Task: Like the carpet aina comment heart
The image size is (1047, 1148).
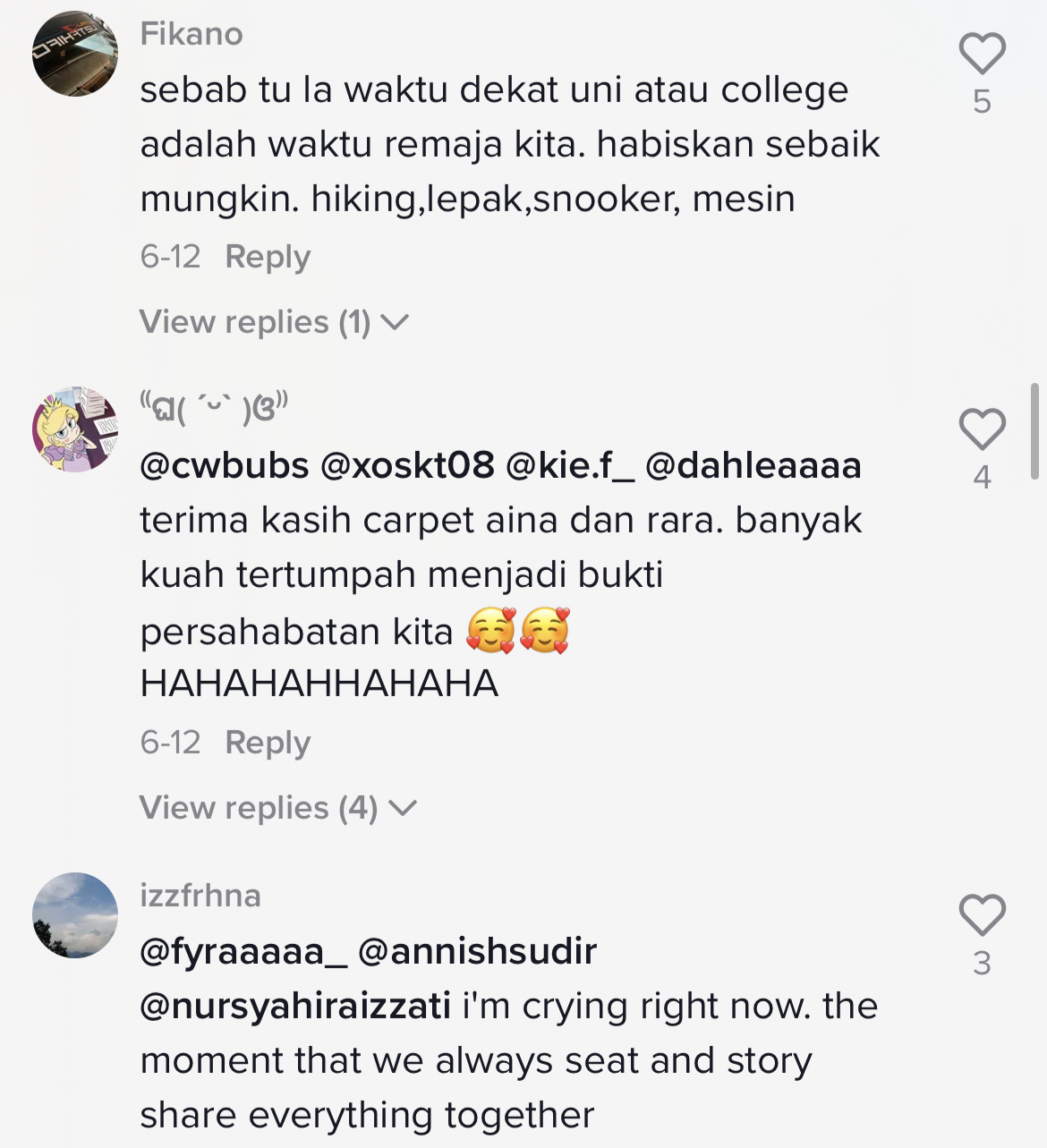Action: (x=982, y=429)
